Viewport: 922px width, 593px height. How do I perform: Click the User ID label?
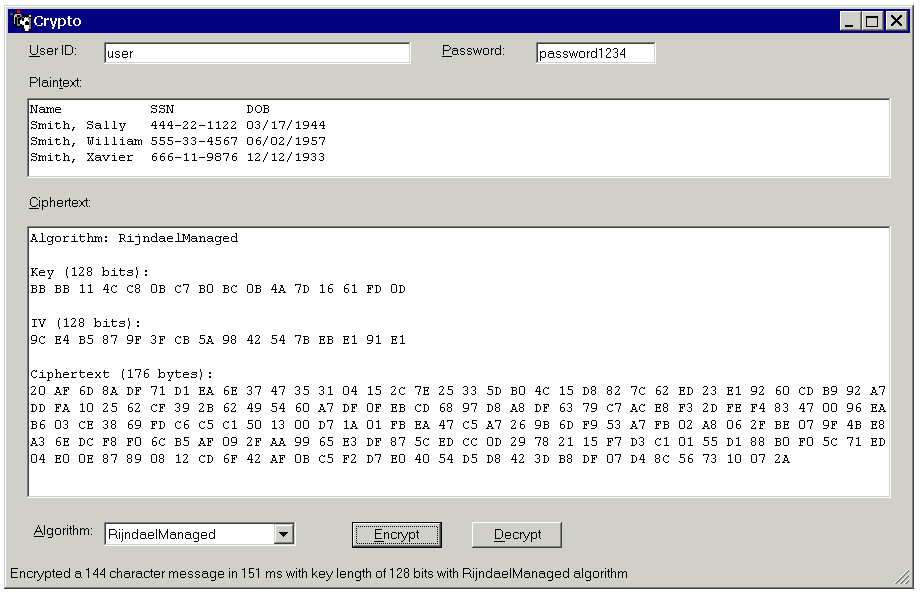[53, 51]
